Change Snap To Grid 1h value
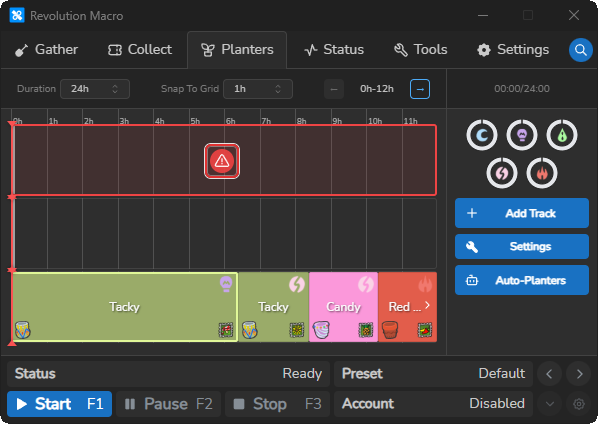 pos(258,89)
